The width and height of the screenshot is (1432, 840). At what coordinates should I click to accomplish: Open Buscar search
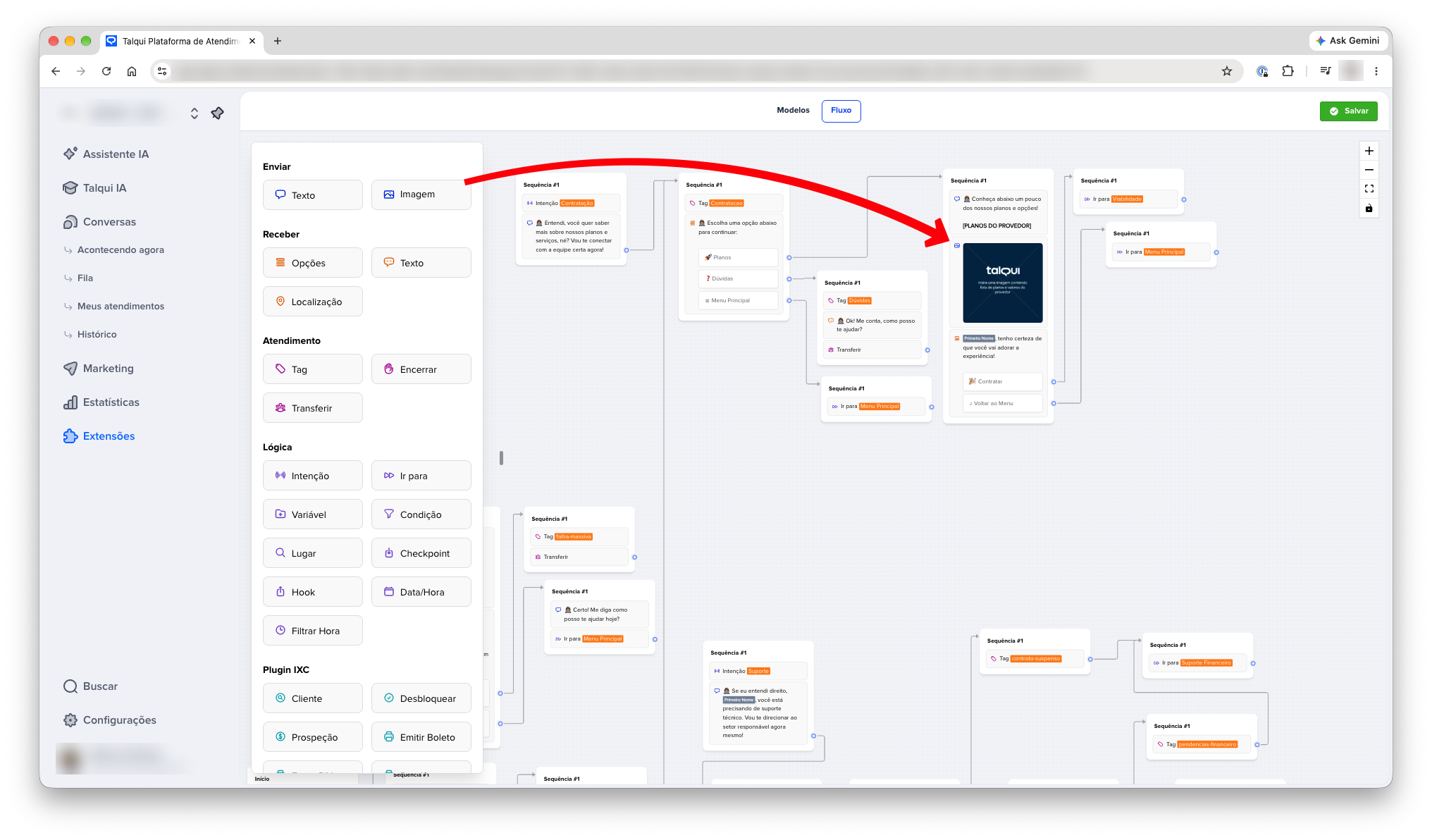[x=90, y=686]
